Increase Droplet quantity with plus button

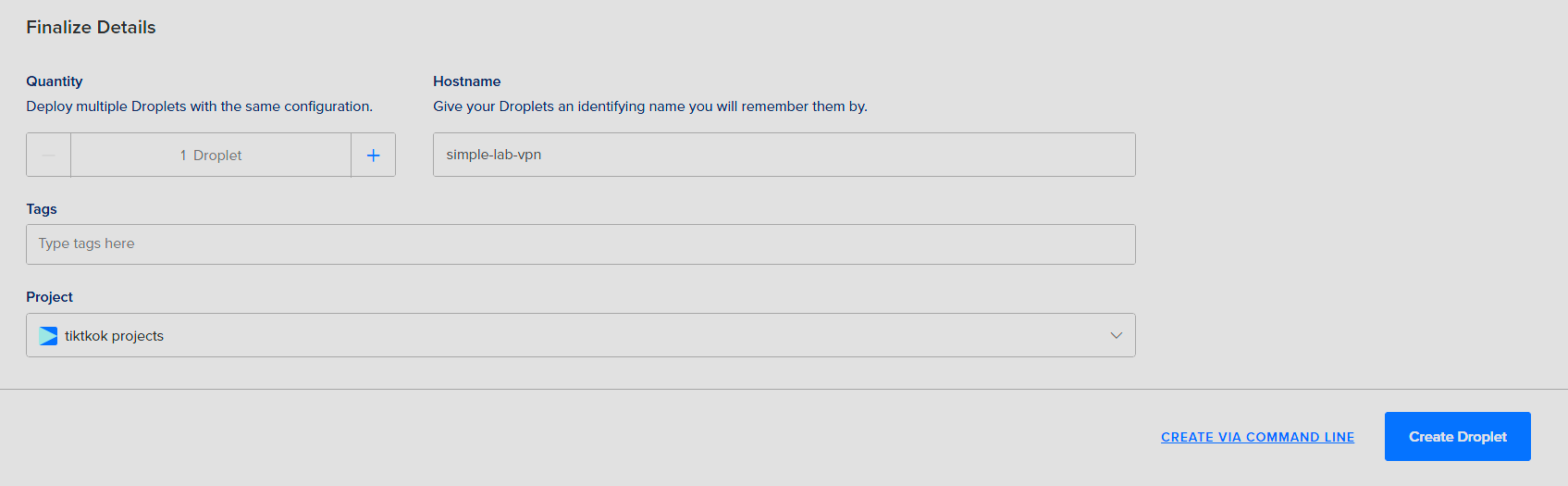click(373, 156)
